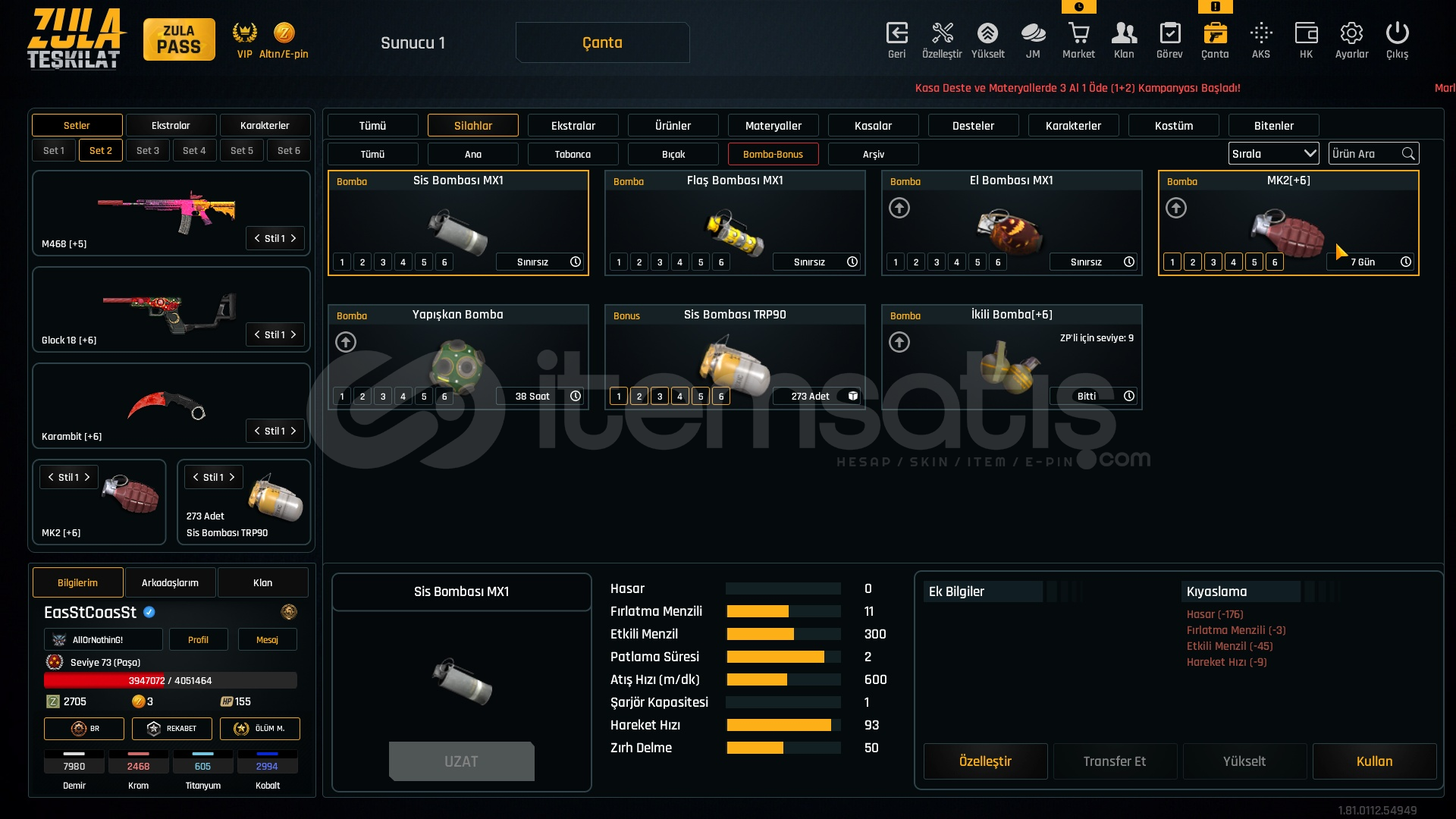Click the Klan icon in top bar
Screen dimensions: 1456x819
[1123, 34]
